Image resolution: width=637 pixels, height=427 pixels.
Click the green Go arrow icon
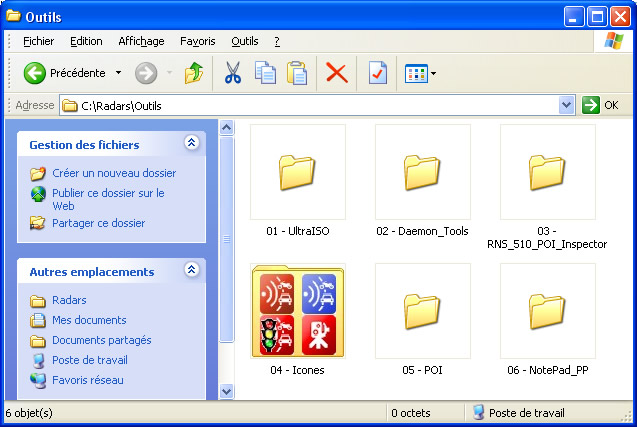coord(590,105)
